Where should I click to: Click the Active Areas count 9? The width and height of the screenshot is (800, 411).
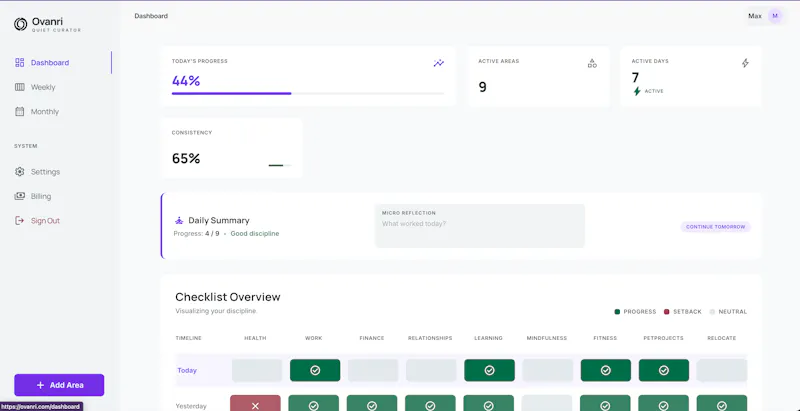(483, 87)
